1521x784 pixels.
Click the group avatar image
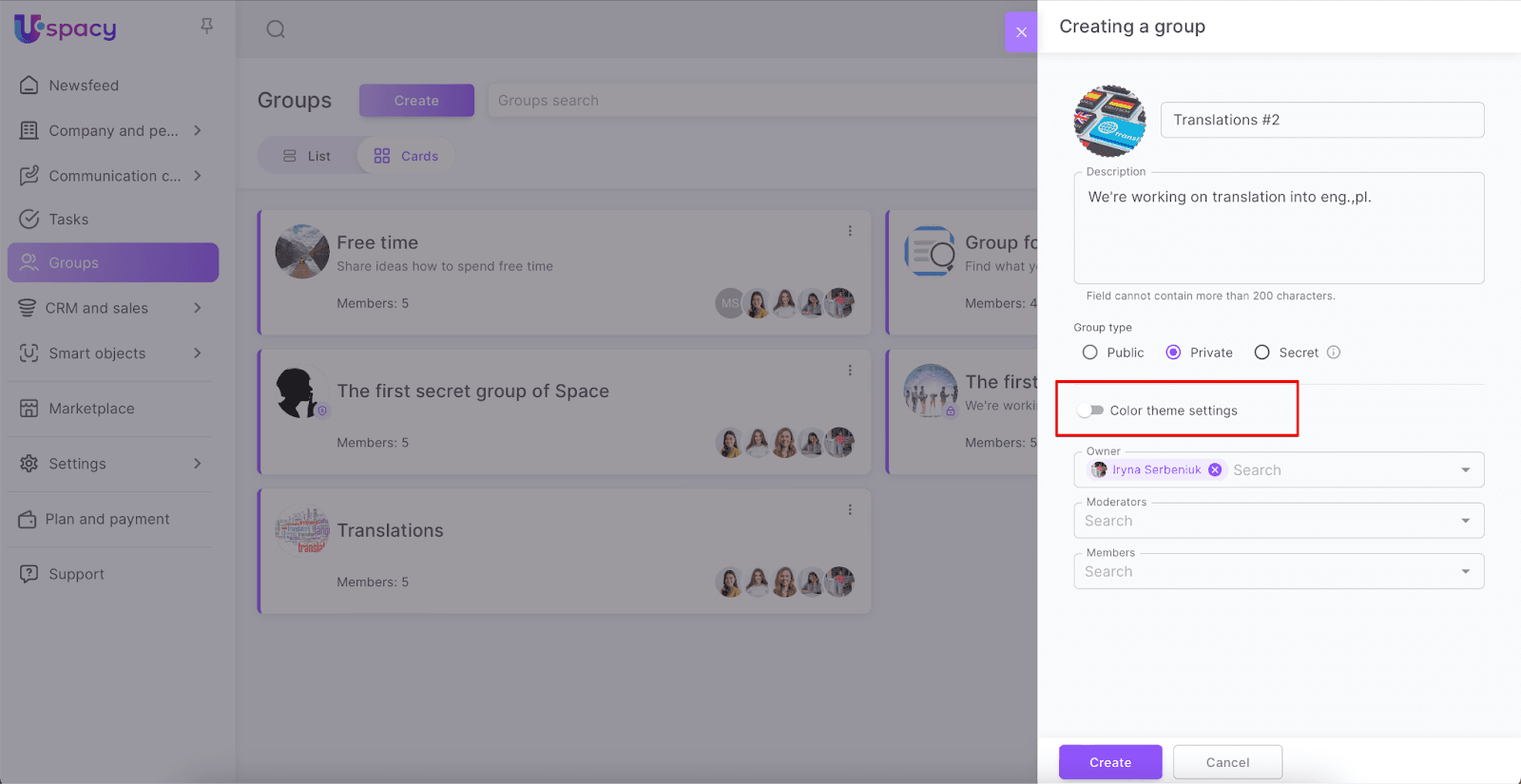(x=1109, y=121)
